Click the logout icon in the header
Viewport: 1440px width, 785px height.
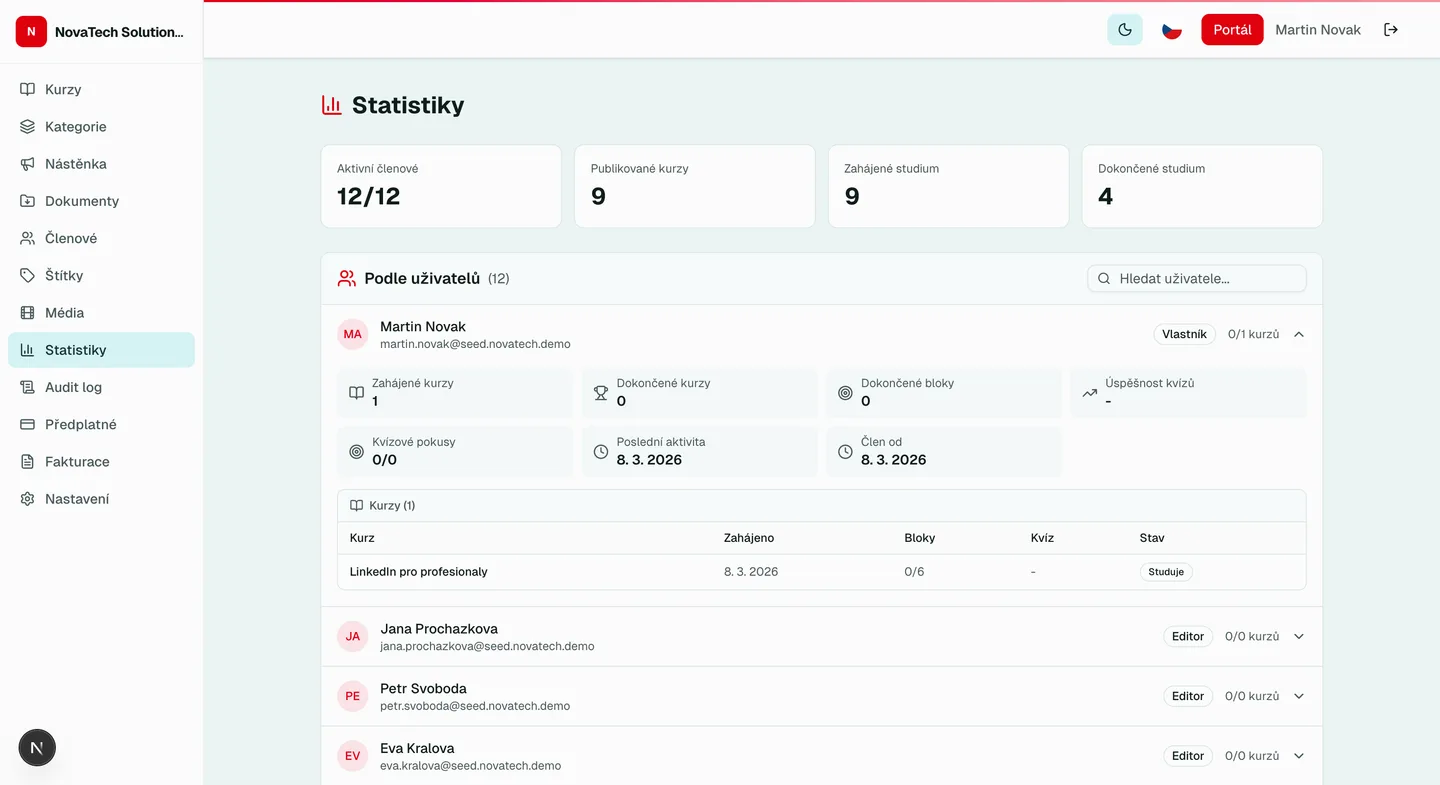pos(1391,29)
